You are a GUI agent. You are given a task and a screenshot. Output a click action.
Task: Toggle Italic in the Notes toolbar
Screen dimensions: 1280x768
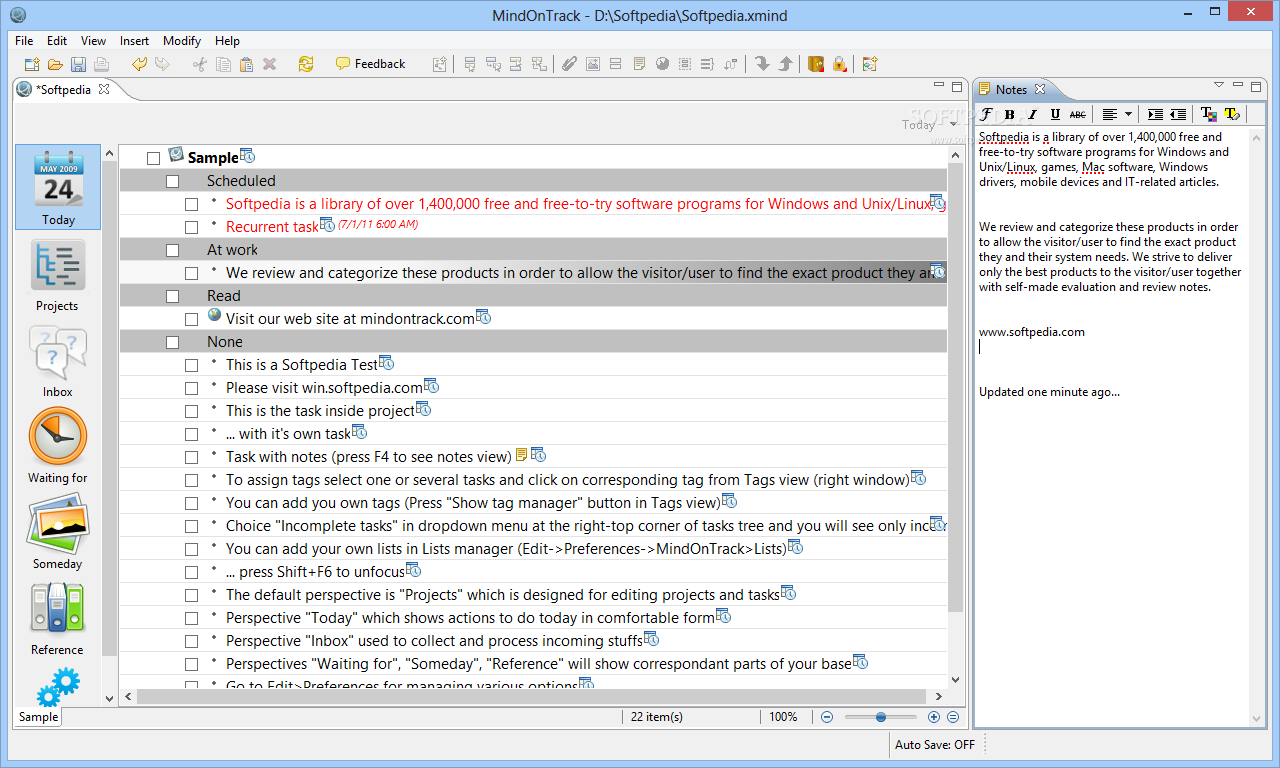tap(1032, 114)
